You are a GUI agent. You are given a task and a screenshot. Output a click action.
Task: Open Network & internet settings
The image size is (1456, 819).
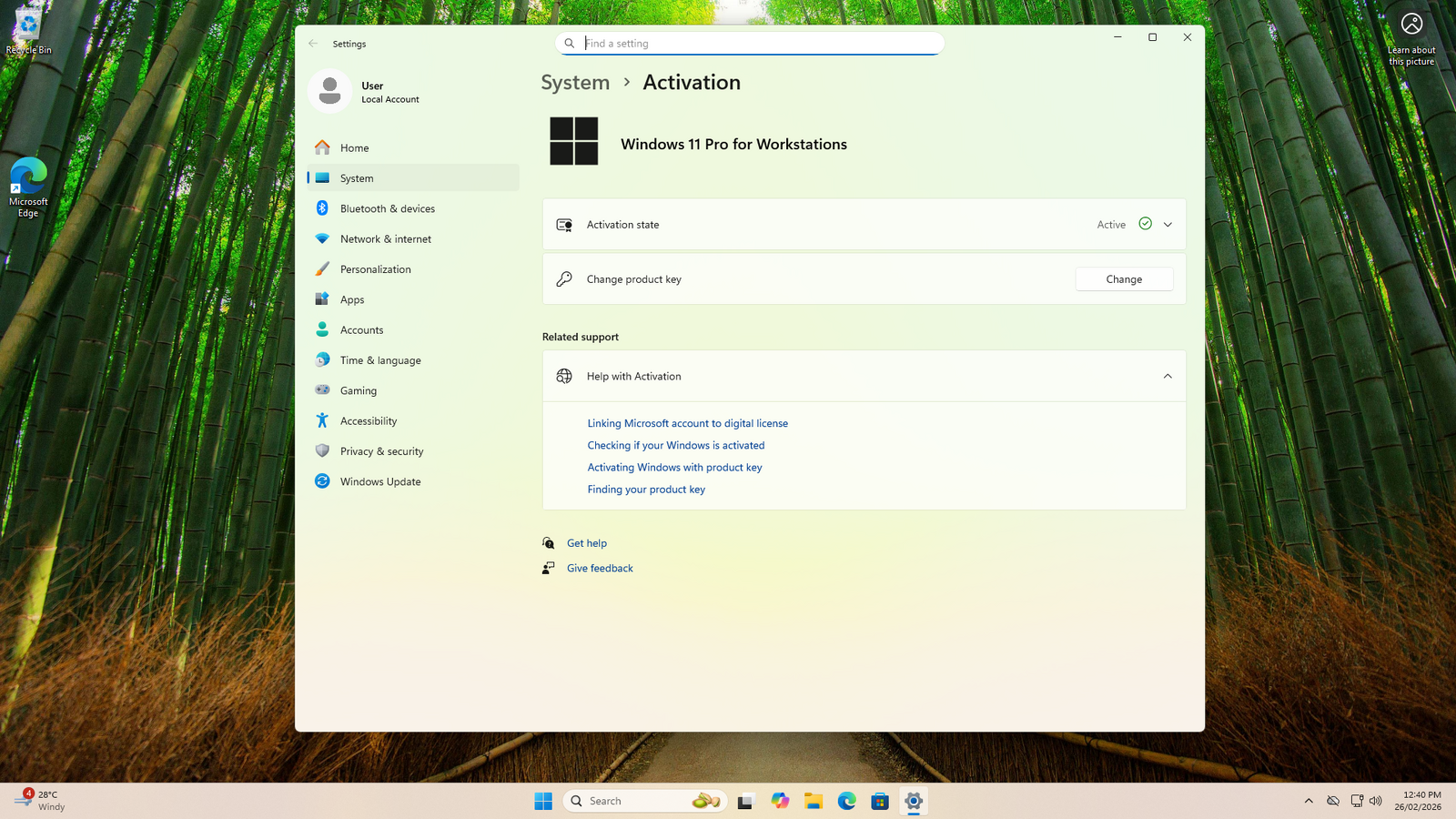point(385,239)
